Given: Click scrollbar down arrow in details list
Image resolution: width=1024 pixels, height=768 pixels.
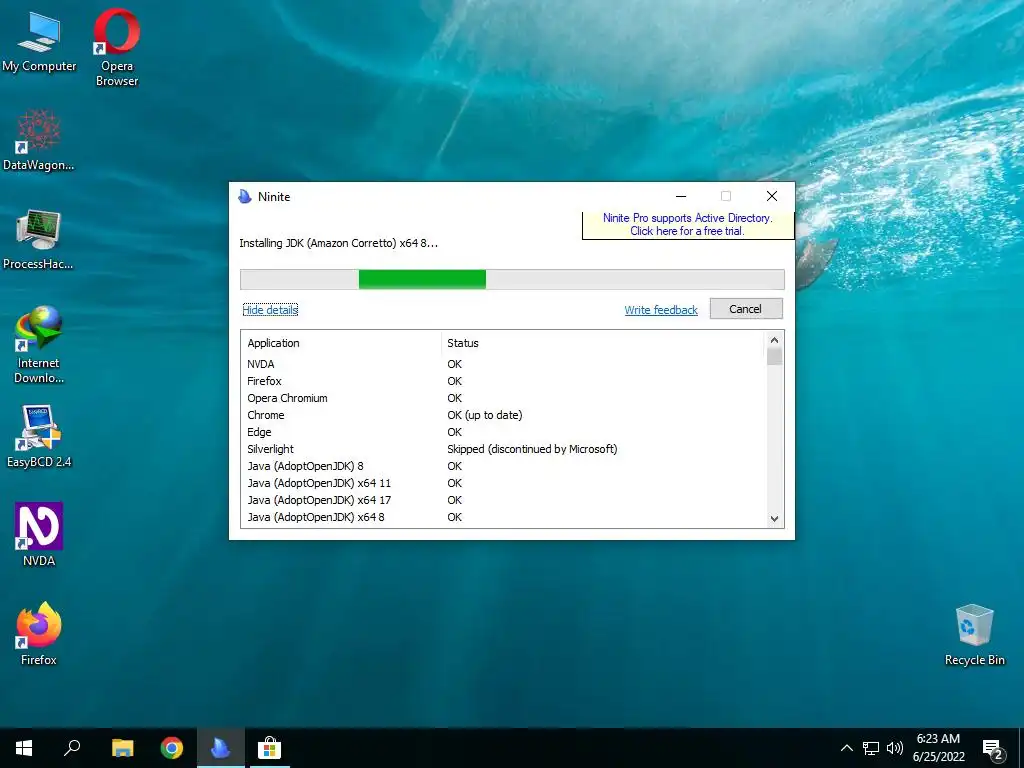Looking at the screenshot, I should [x=775, y=519].
